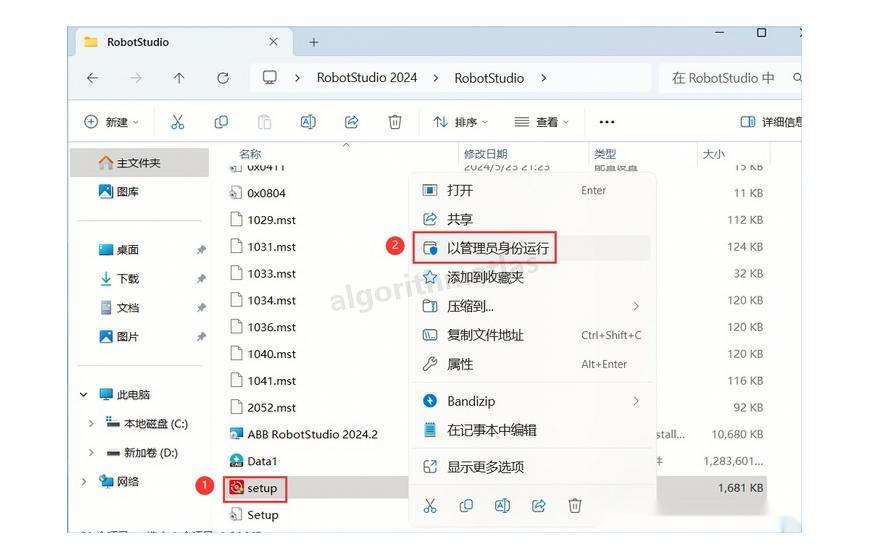Click the delete icon in context menu
The image size is (869, 560).
pyautogui.click(x=575, y=506)
